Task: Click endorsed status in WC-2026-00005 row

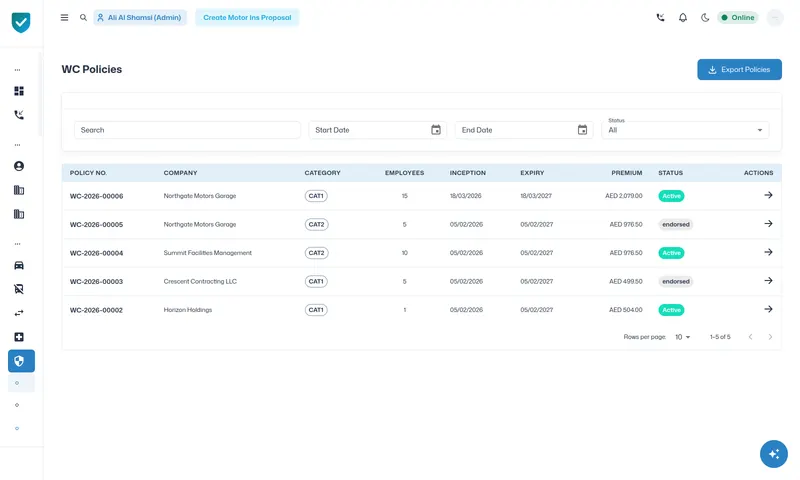Action: 676,224
